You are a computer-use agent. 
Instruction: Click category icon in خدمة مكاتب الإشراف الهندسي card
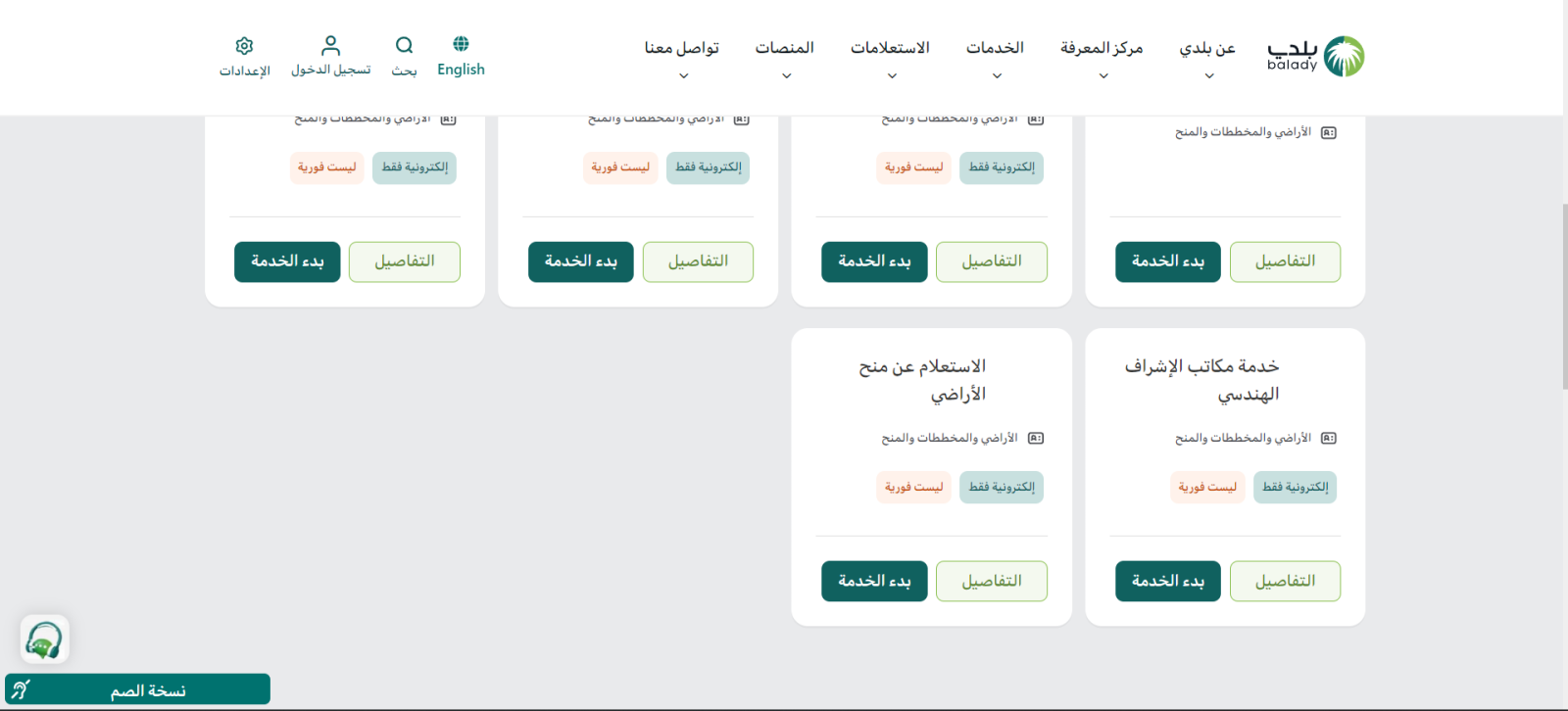click(1328, 439)
